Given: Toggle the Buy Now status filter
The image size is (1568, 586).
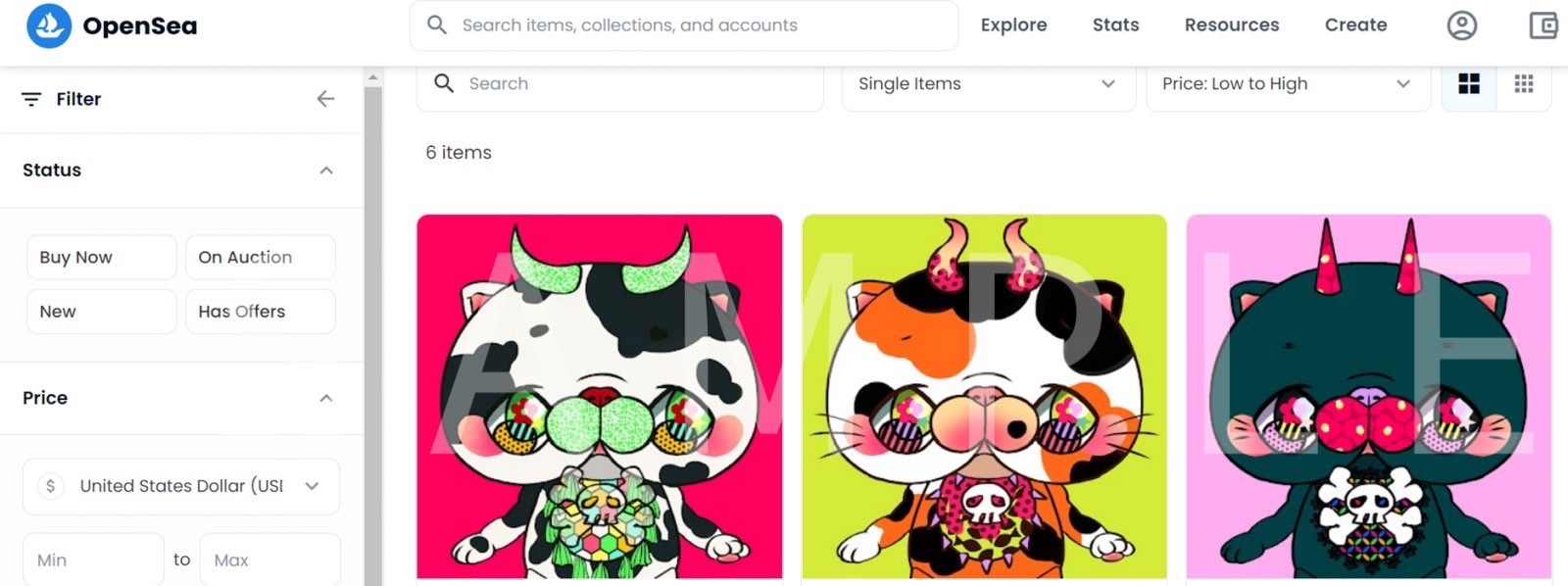Looking at the screenshot, I should pyautogui.click(x=102, y=257).
